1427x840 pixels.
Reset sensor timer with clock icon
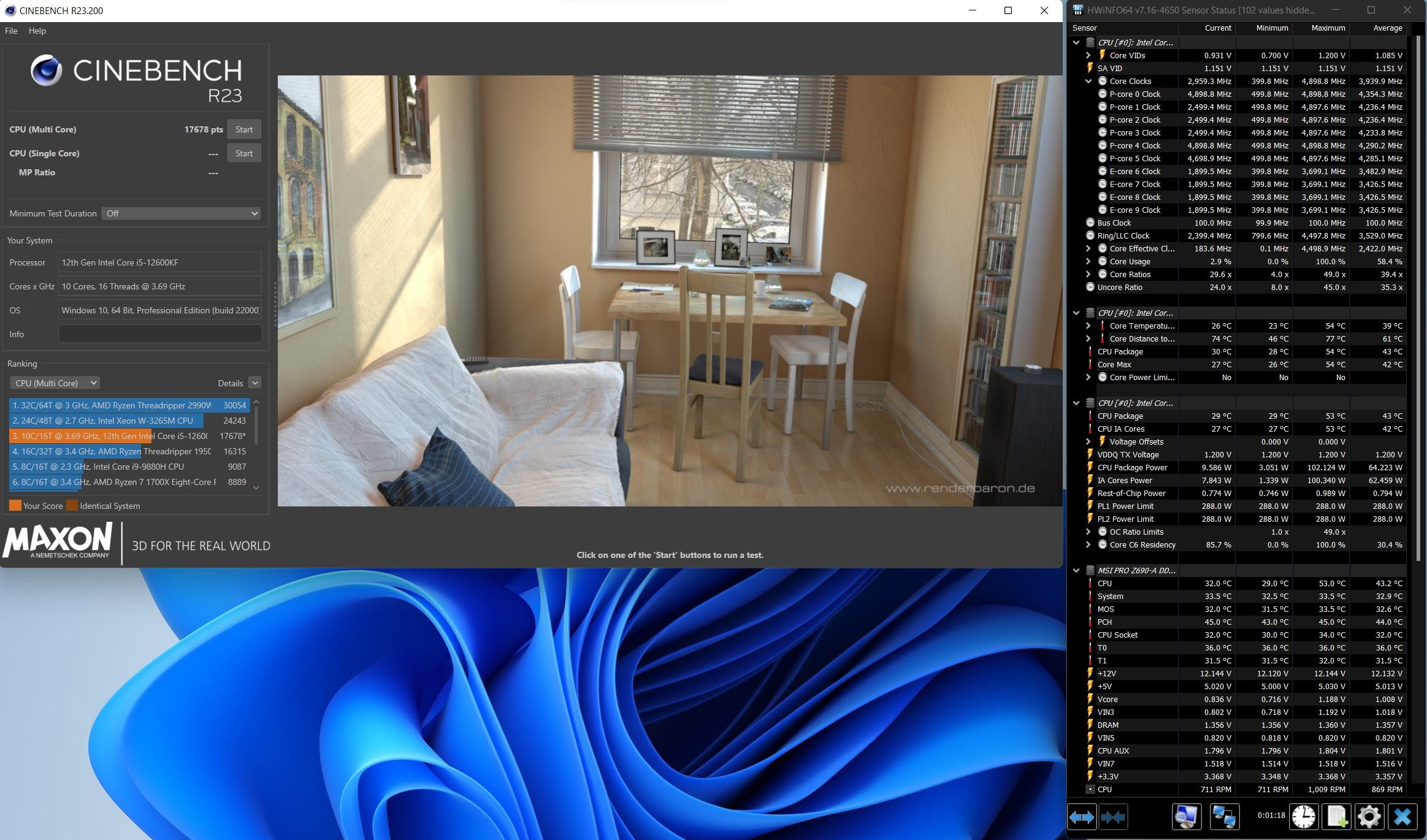coord(1303,817)
